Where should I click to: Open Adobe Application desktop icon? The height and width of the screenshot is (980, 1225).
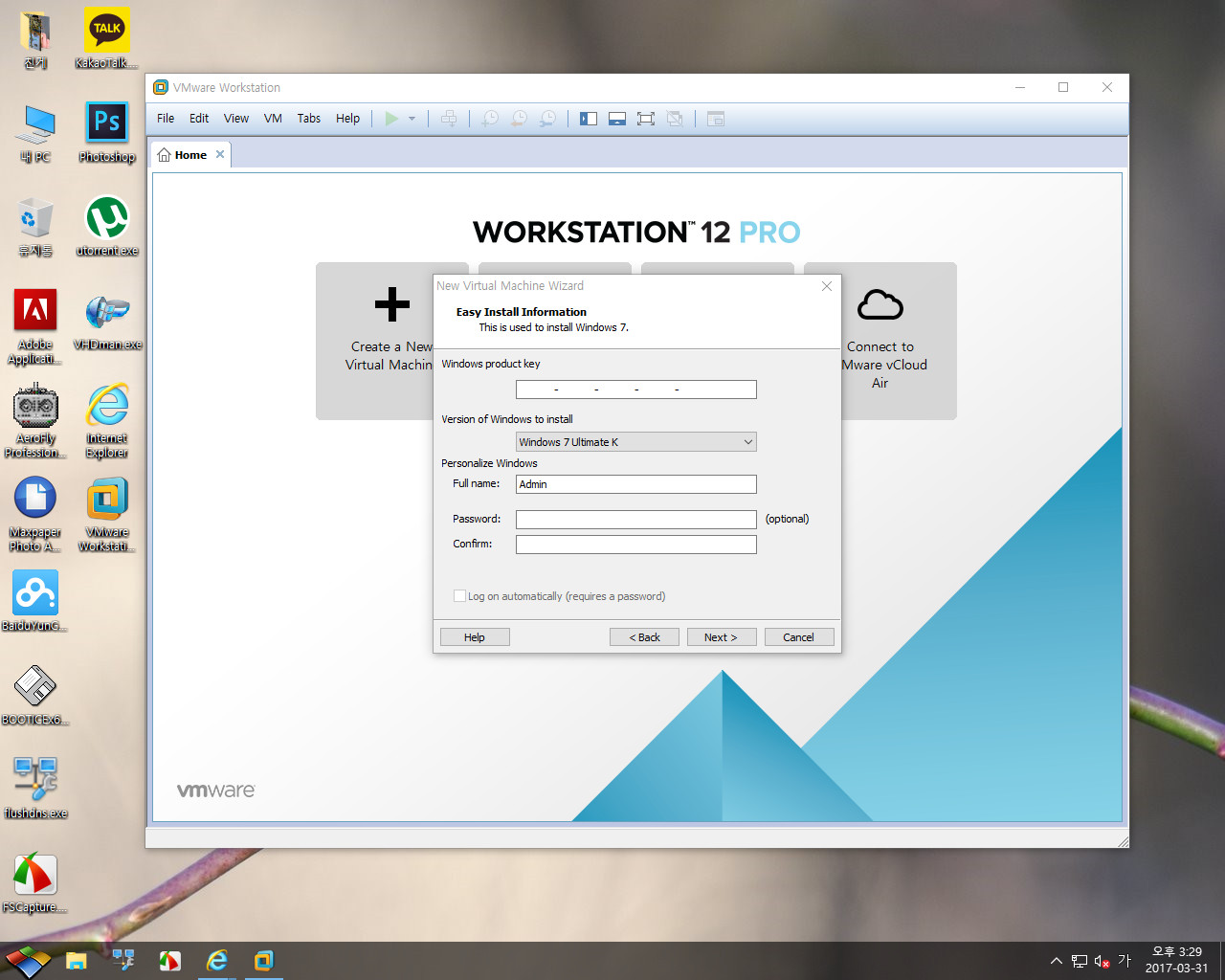35,325
